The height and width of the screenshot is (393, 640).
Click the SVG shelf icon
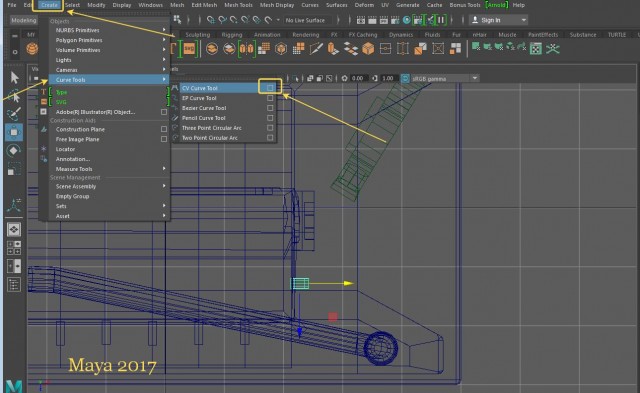pyautogui.click(x=189, y=49)
